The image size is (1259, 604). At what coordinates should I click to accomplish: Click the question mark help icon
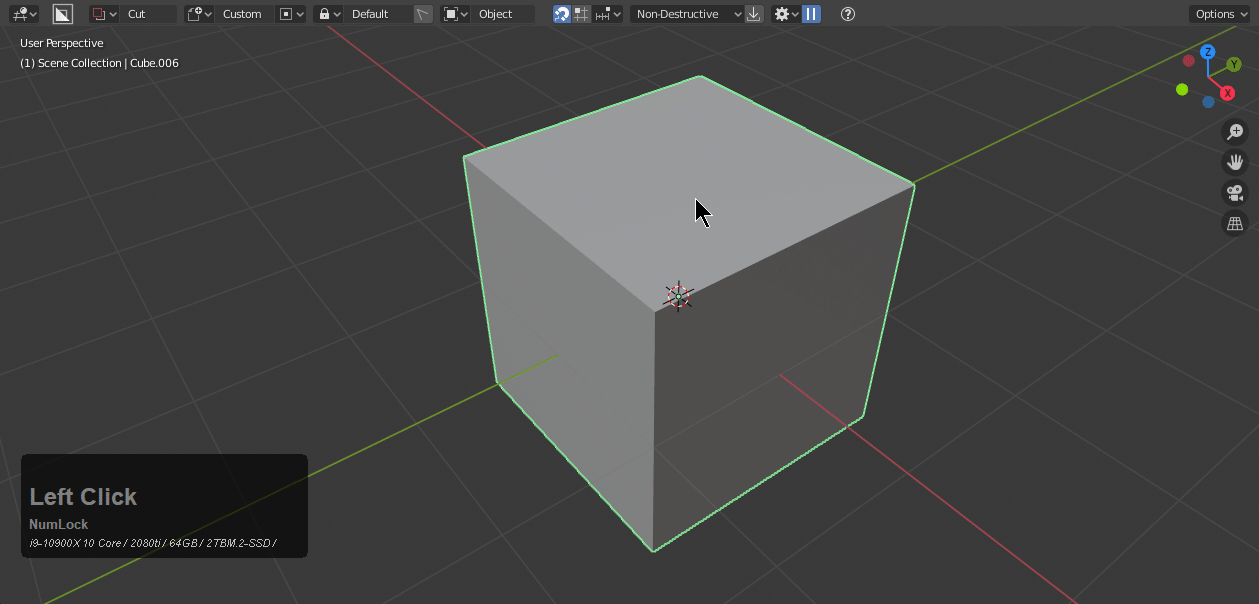(848, 14)
